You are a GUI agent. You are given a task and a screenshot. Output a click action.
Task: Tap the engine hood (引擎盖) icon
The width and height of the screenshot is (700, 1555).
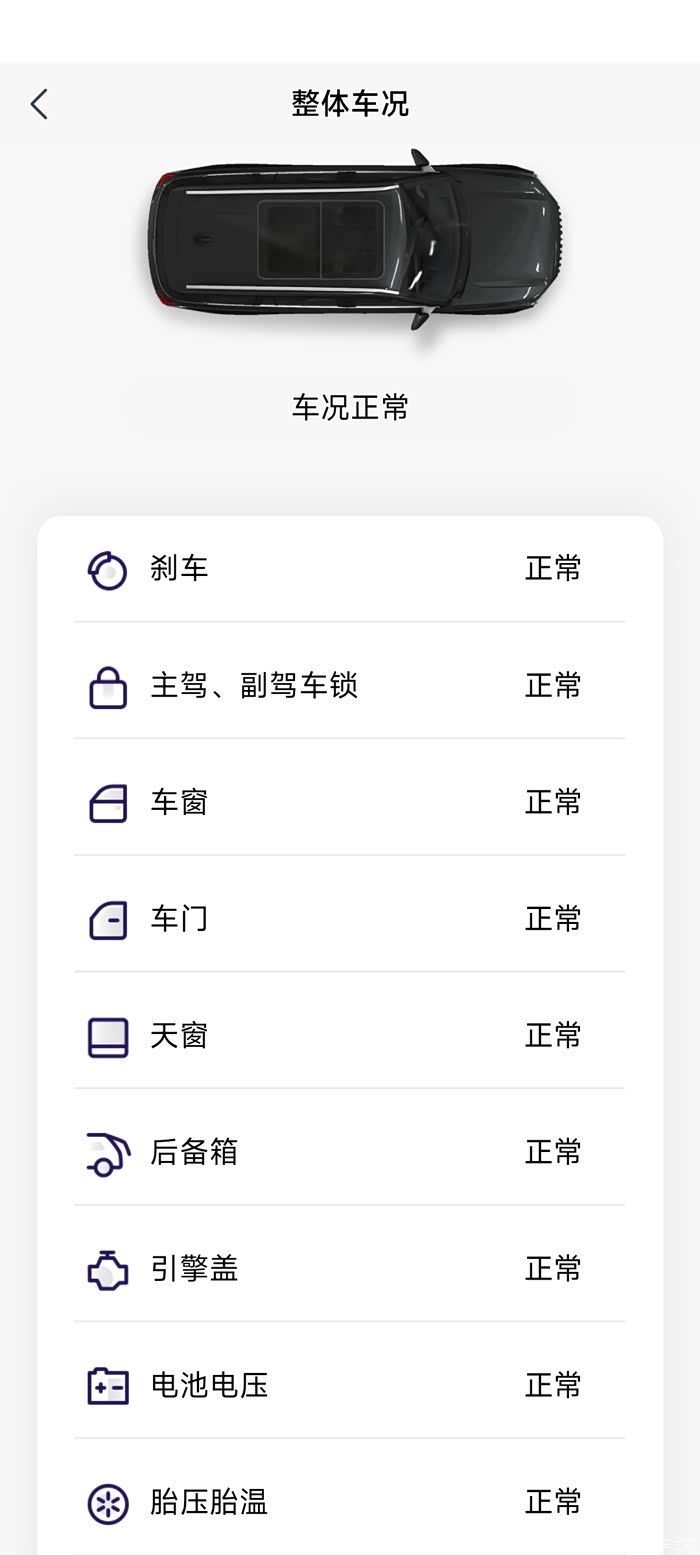pyautogui.click(x=107, y=1270)
